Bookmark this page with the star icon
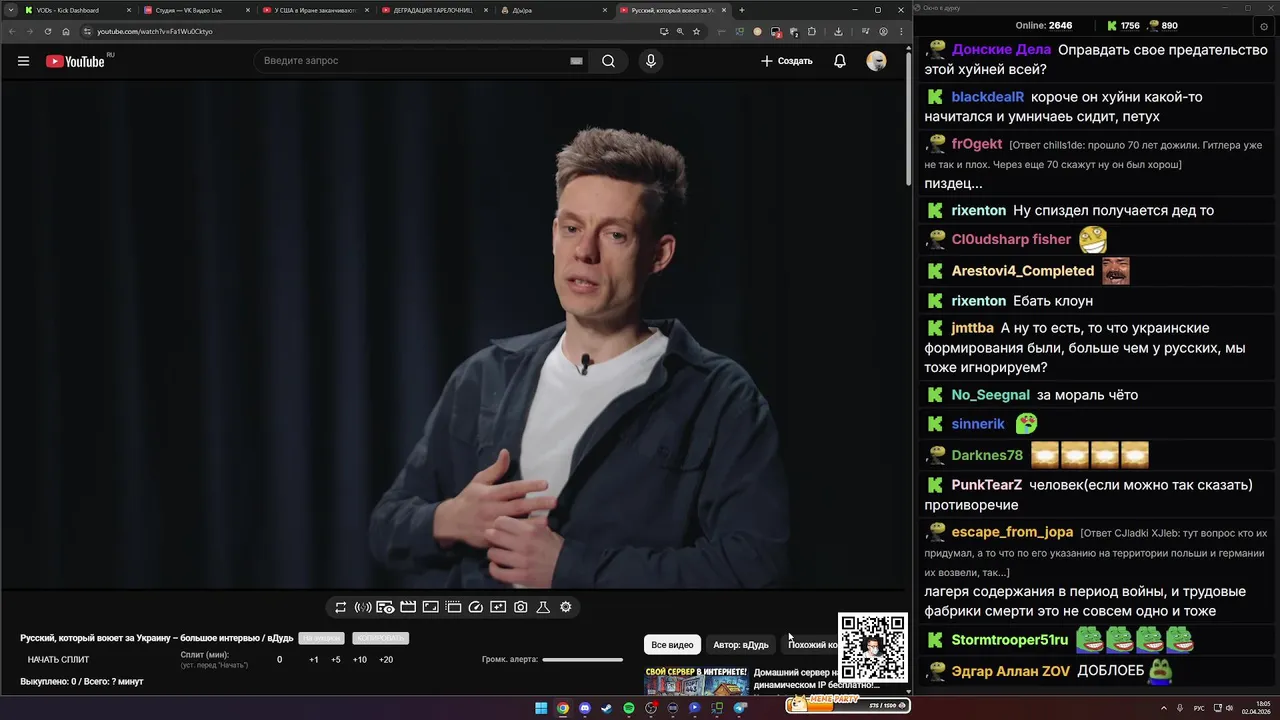This screenshot has height=720, width=1280. [x=697, y=31]
